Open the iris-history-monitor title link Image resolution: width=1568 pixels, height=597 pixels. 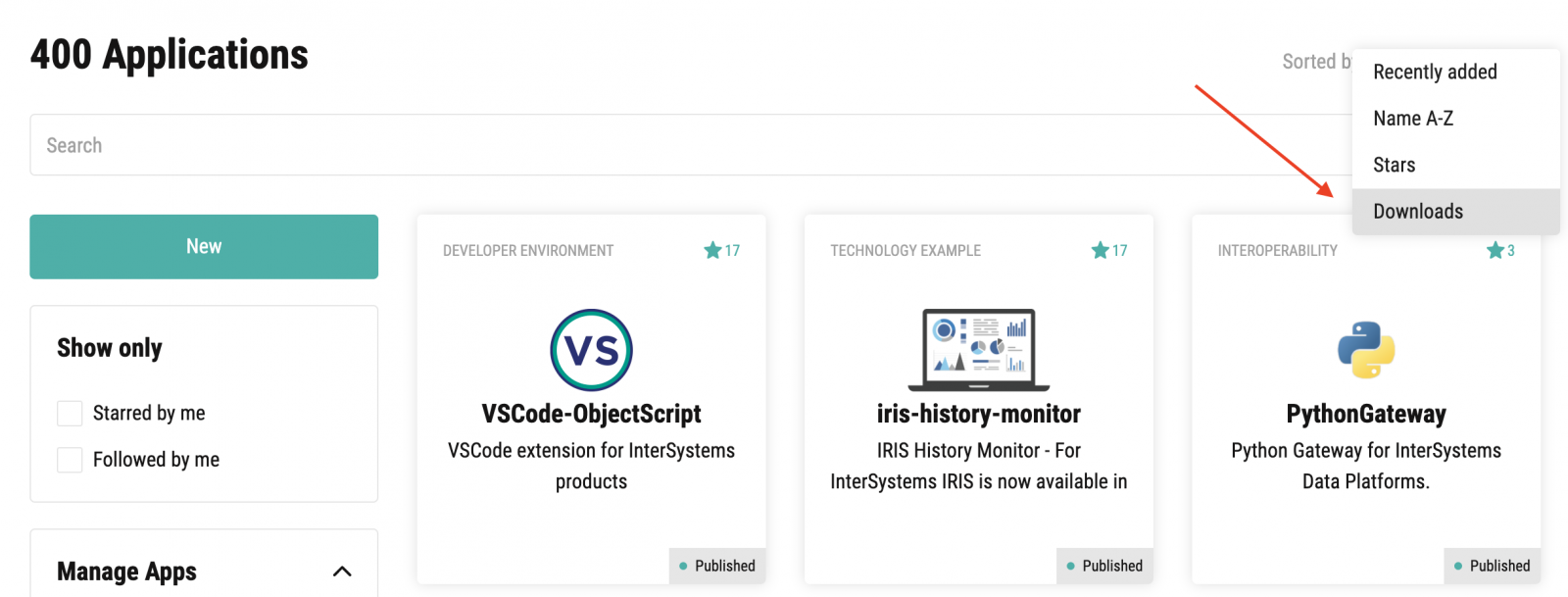tap(978, 414)
